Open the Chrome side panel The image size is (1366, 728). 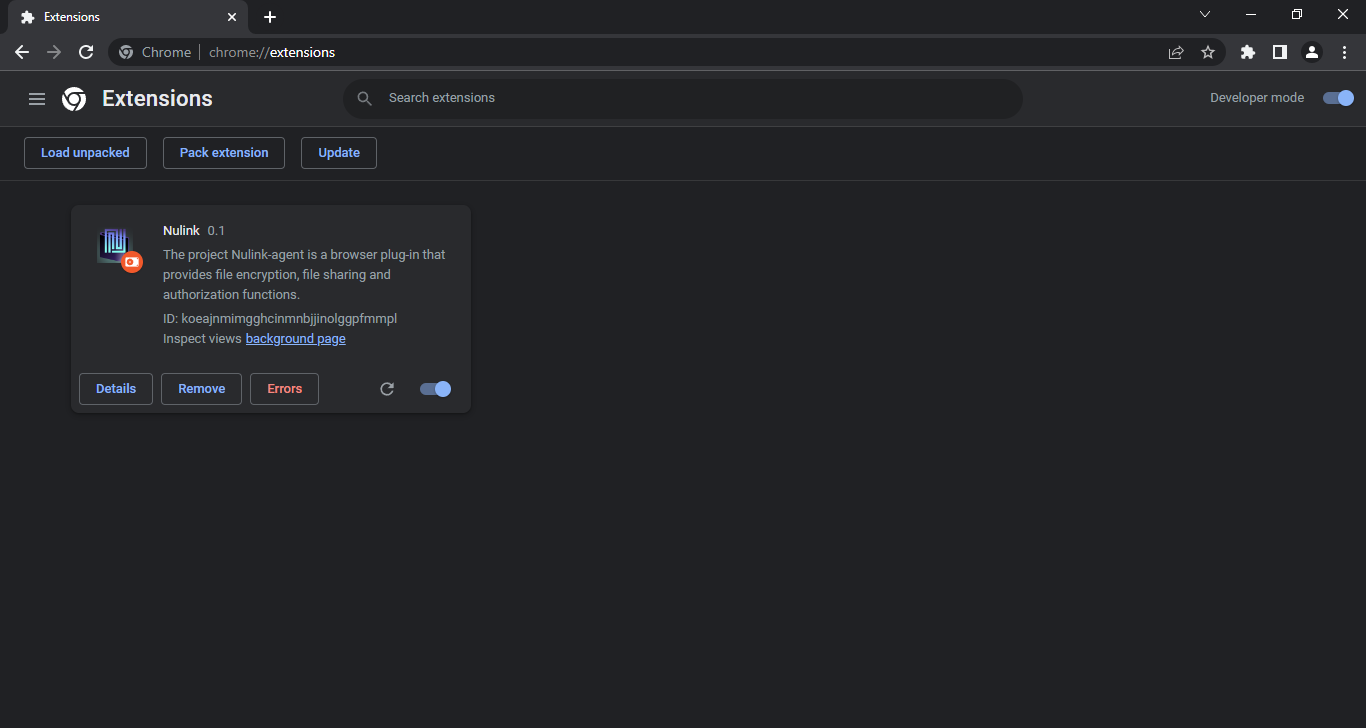pos(1279,52)
